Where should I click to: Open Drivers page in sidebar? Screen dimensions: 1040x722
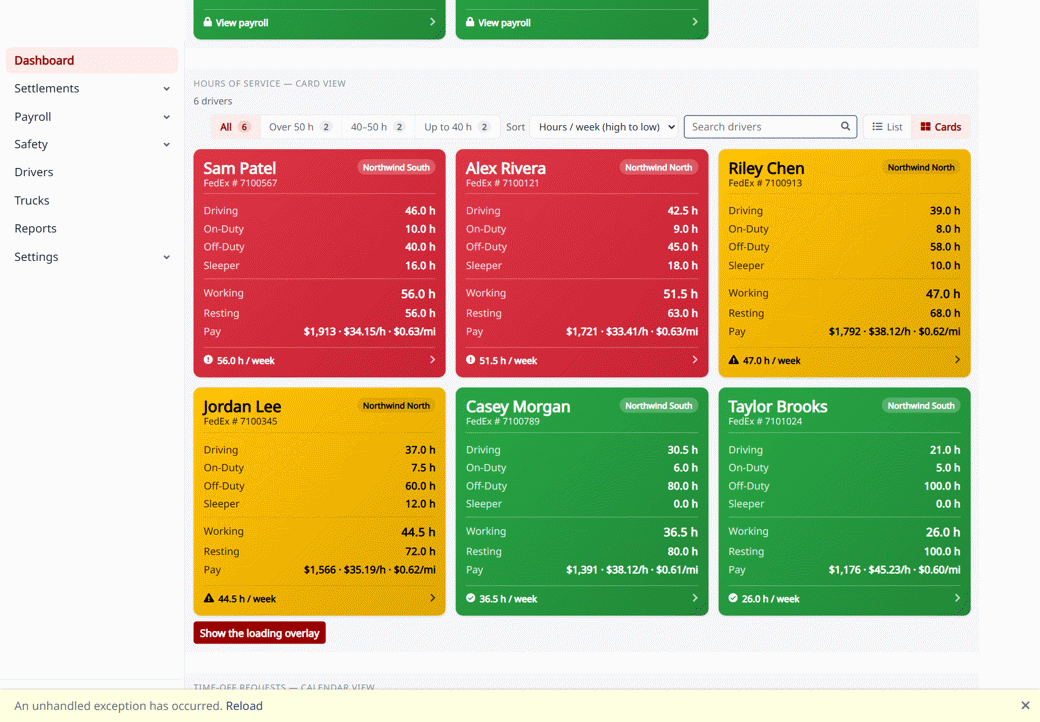(92, 172)
